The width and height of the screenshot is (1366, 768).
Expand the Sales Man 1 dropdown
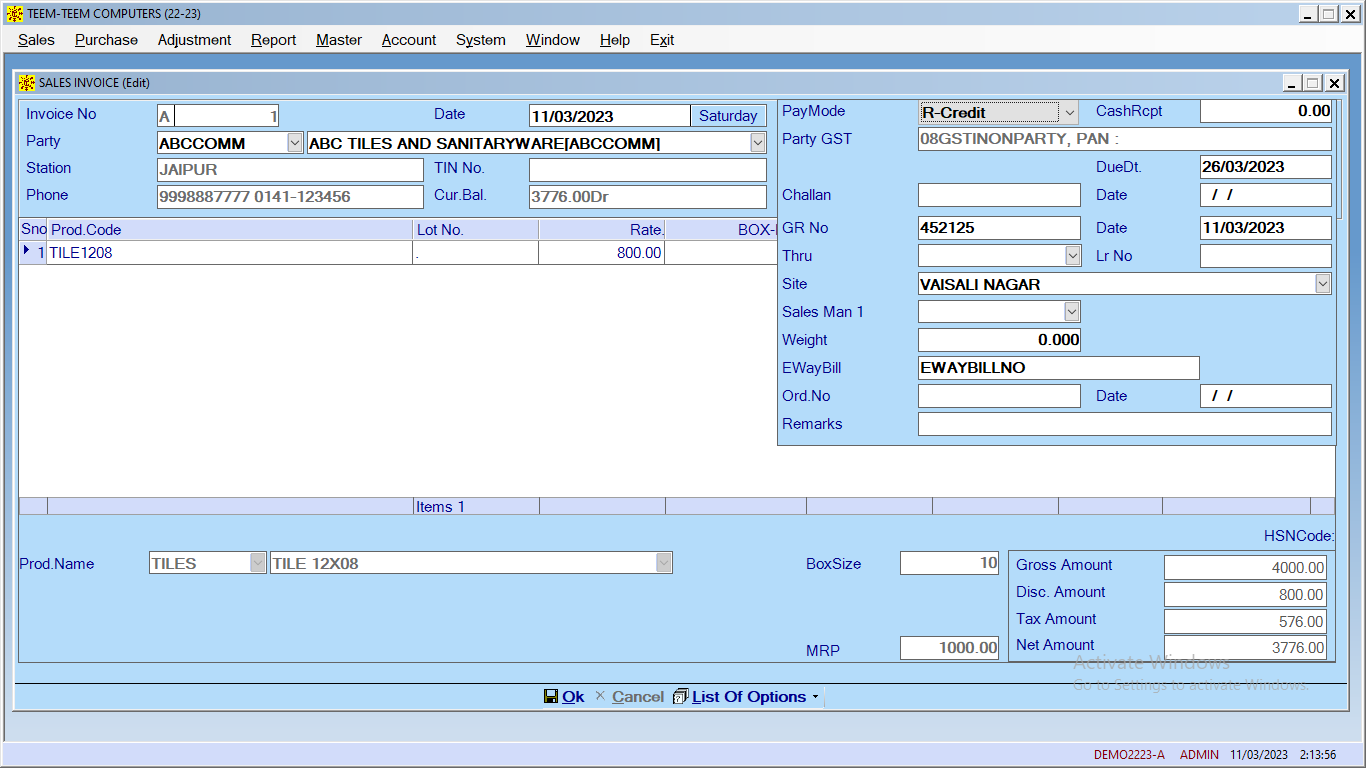coord(1073,312)
